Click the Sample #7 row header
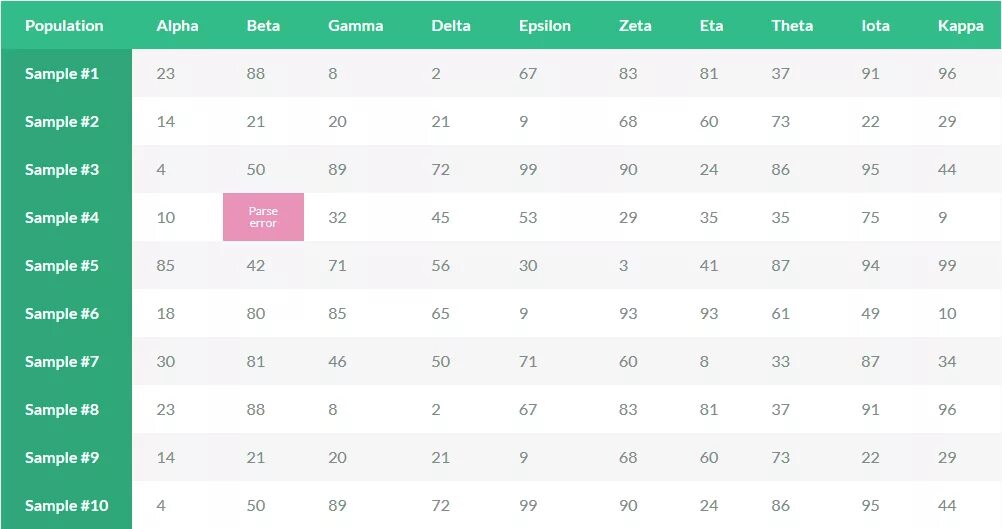Image resolution: width=1002 pixels, height=529 pixels. click(62, 362)
